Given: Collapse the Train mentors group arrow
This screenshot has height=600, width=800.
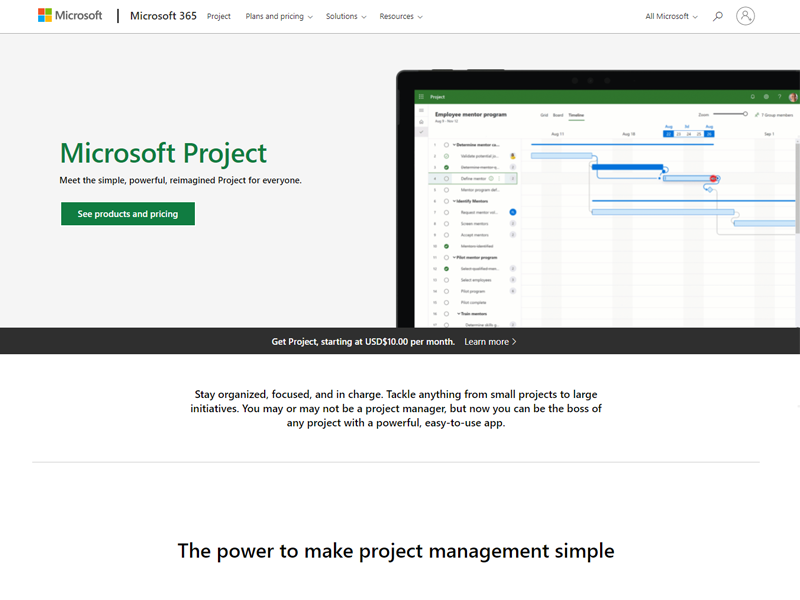Looking at the screenshot, I should click(x=459, y=314).
